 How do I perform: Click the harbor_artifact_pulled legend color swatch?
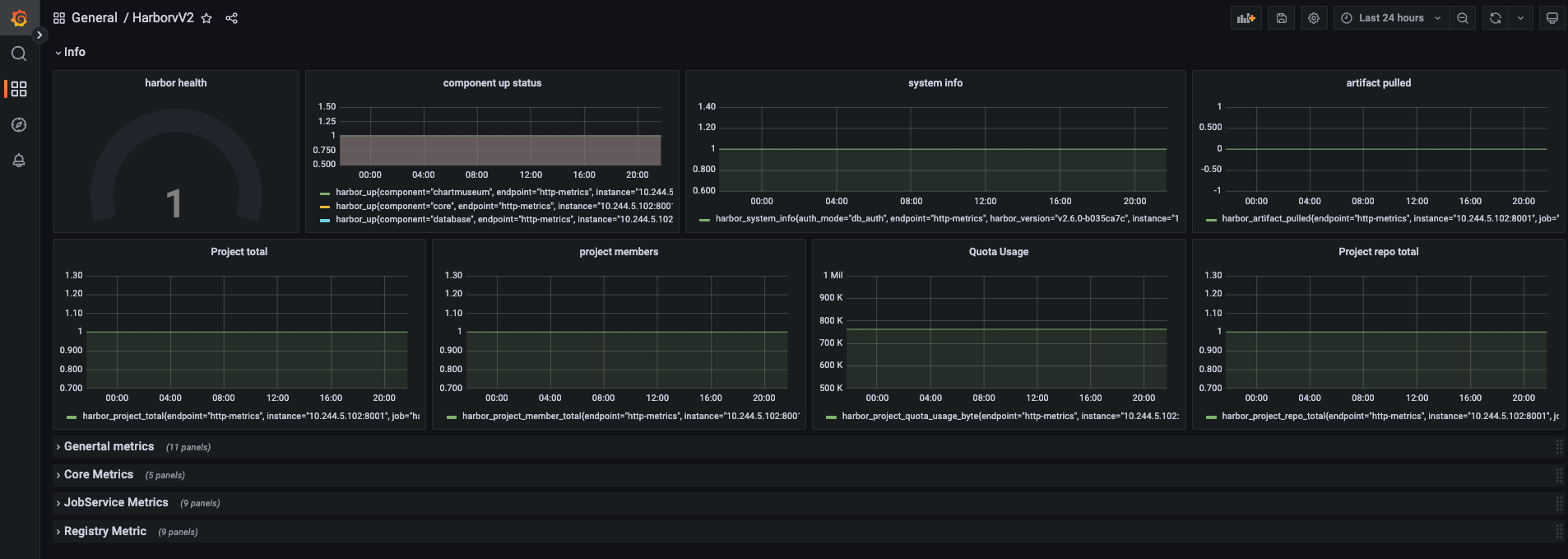click(x=1211, y=220)
